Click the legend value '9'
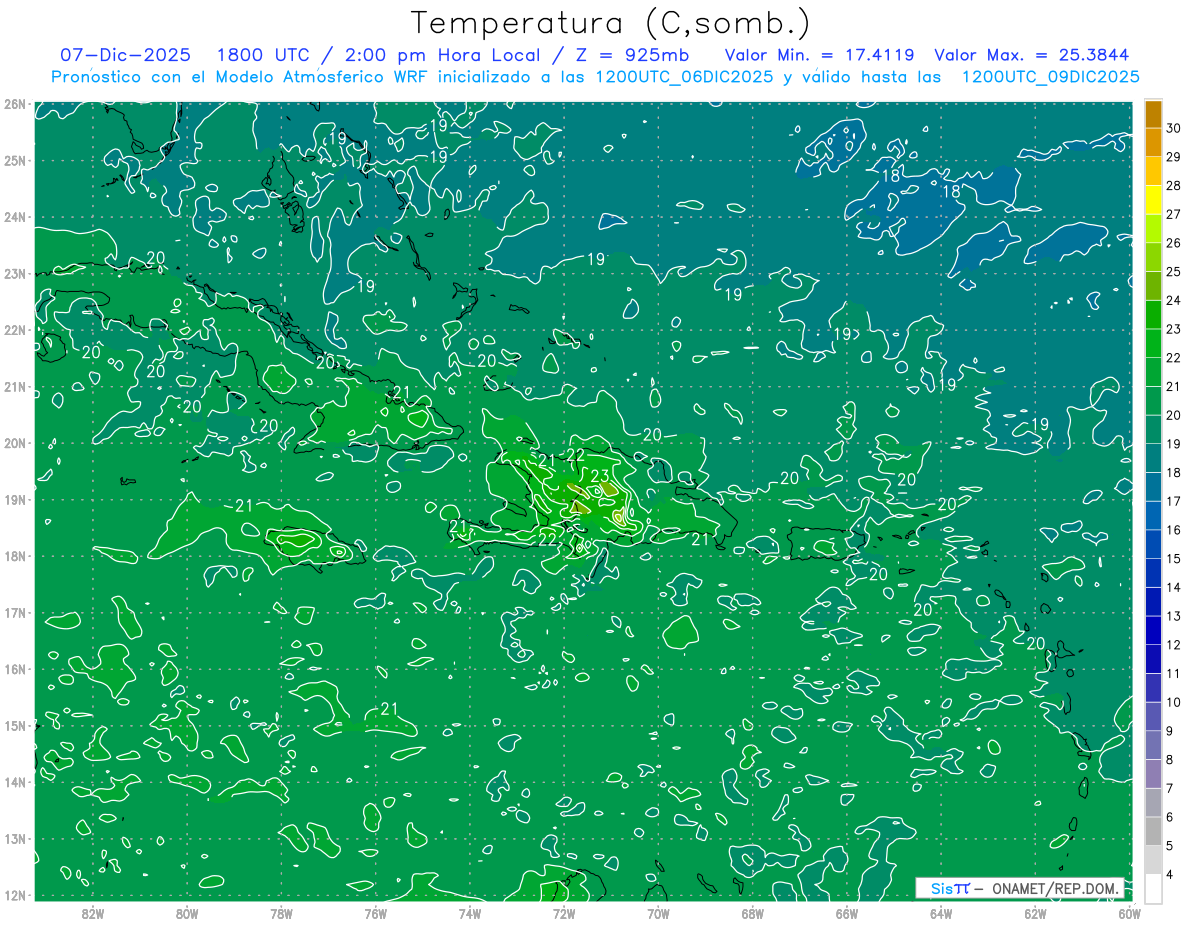This screenshot has width=1200, height=927. pos(1170,732)
